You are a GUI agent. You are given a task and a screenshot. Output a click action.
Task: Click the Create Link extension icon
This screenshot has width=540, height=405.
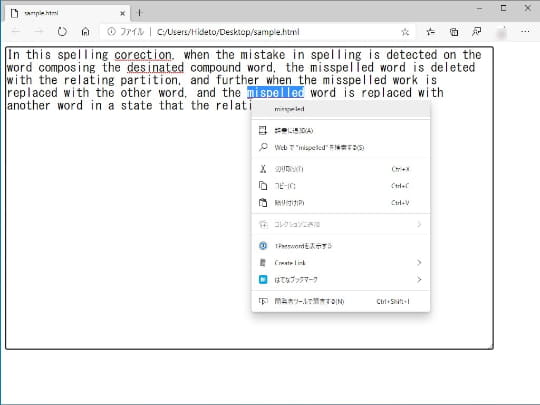(x=263, y=263)
